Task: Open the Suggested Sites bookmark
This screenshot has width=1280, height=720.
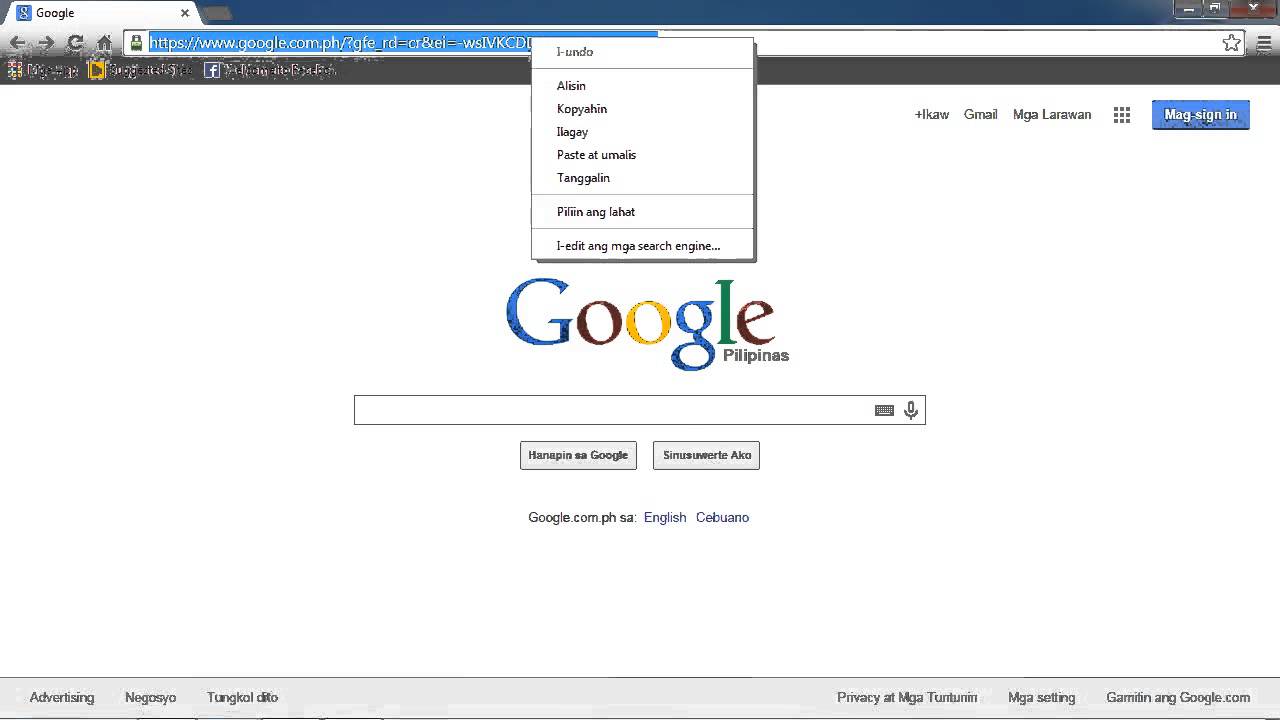Action: tap(140, 70)
